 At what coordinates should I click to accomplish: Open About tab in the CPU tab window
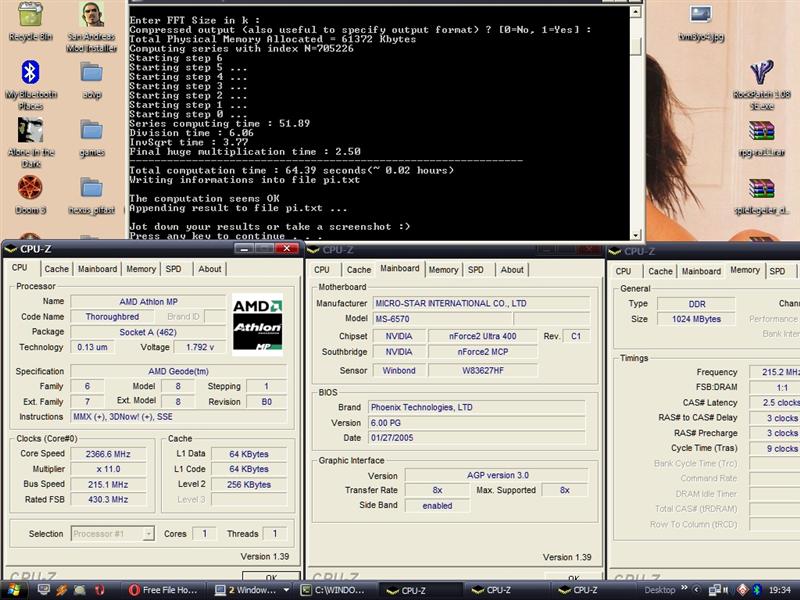[x=210, y=269]
